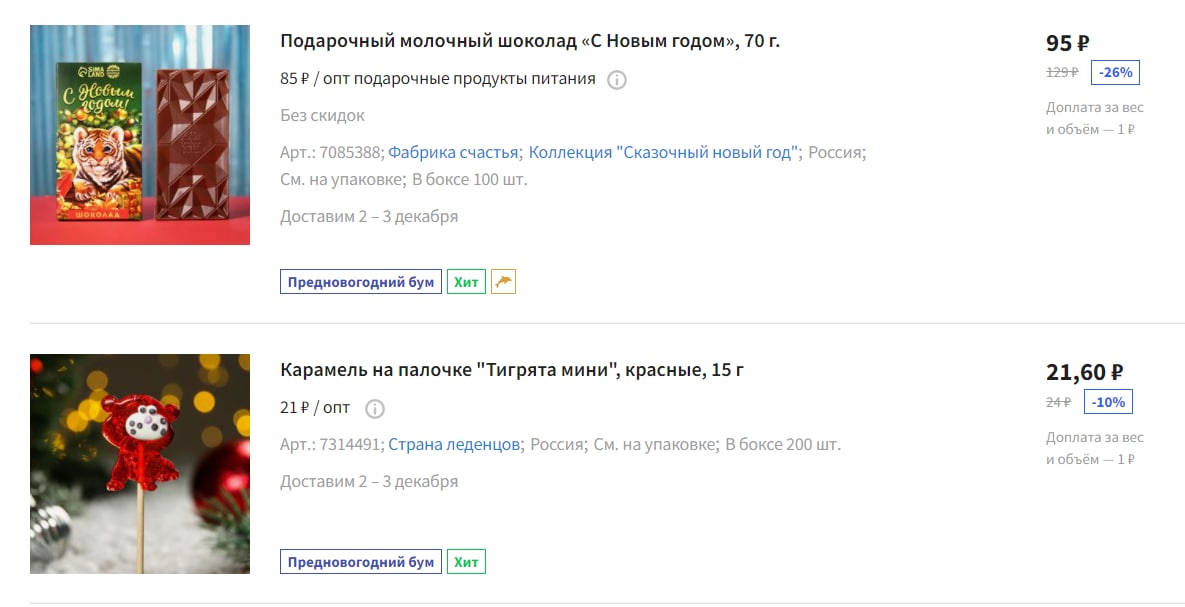Screen dimensions: 1185x607
Task: Select Доплата за вес text under 21,60 ₽
Action: tap(1095, 448)
